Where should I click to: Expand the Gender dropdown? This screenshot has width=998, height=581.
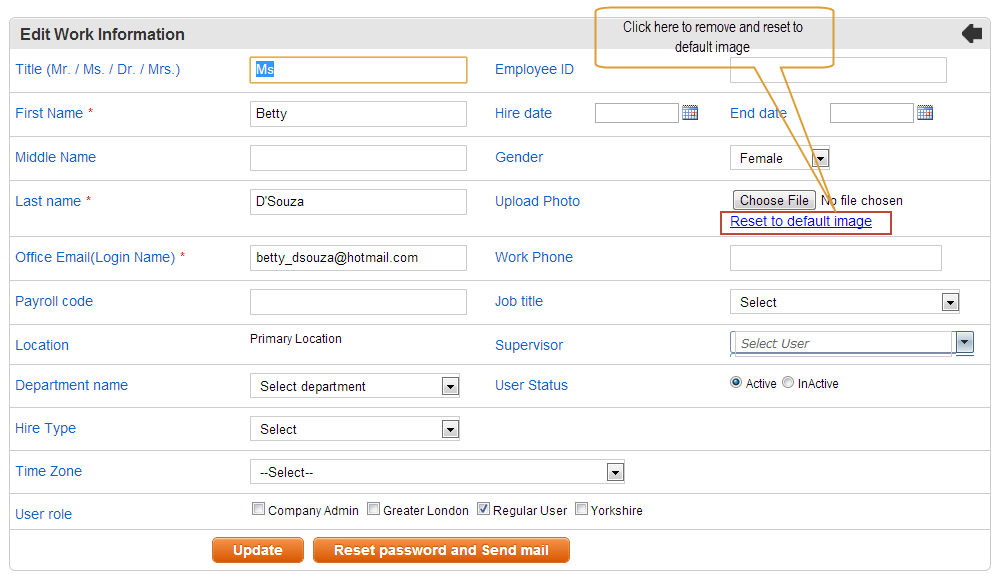[780, 158]
